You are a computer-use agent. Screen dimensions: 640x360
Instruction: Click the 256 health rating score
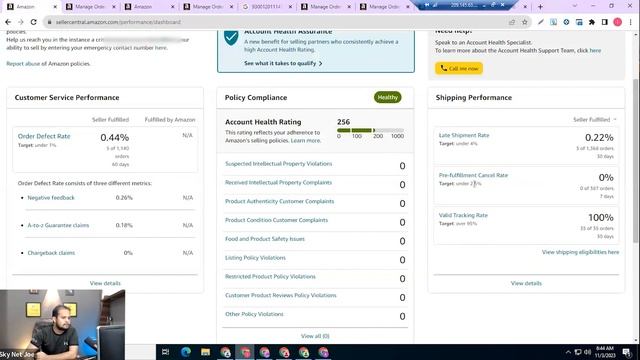click(x=343, y=122)
